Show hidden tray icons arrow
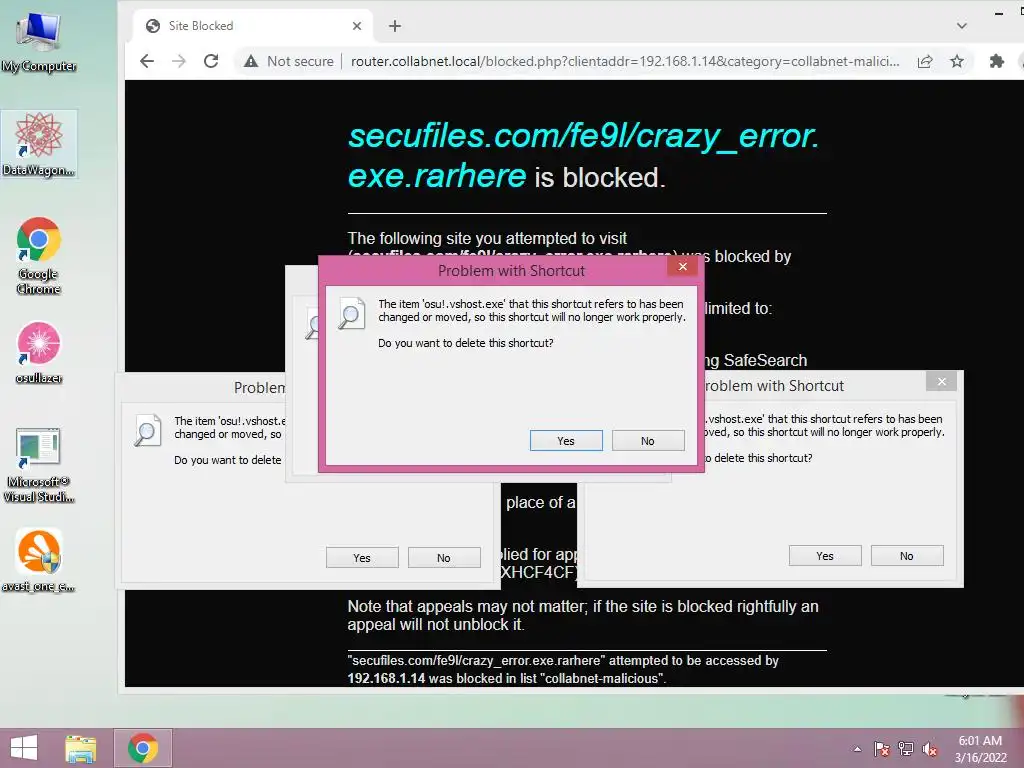 click(x=857, y=749)
